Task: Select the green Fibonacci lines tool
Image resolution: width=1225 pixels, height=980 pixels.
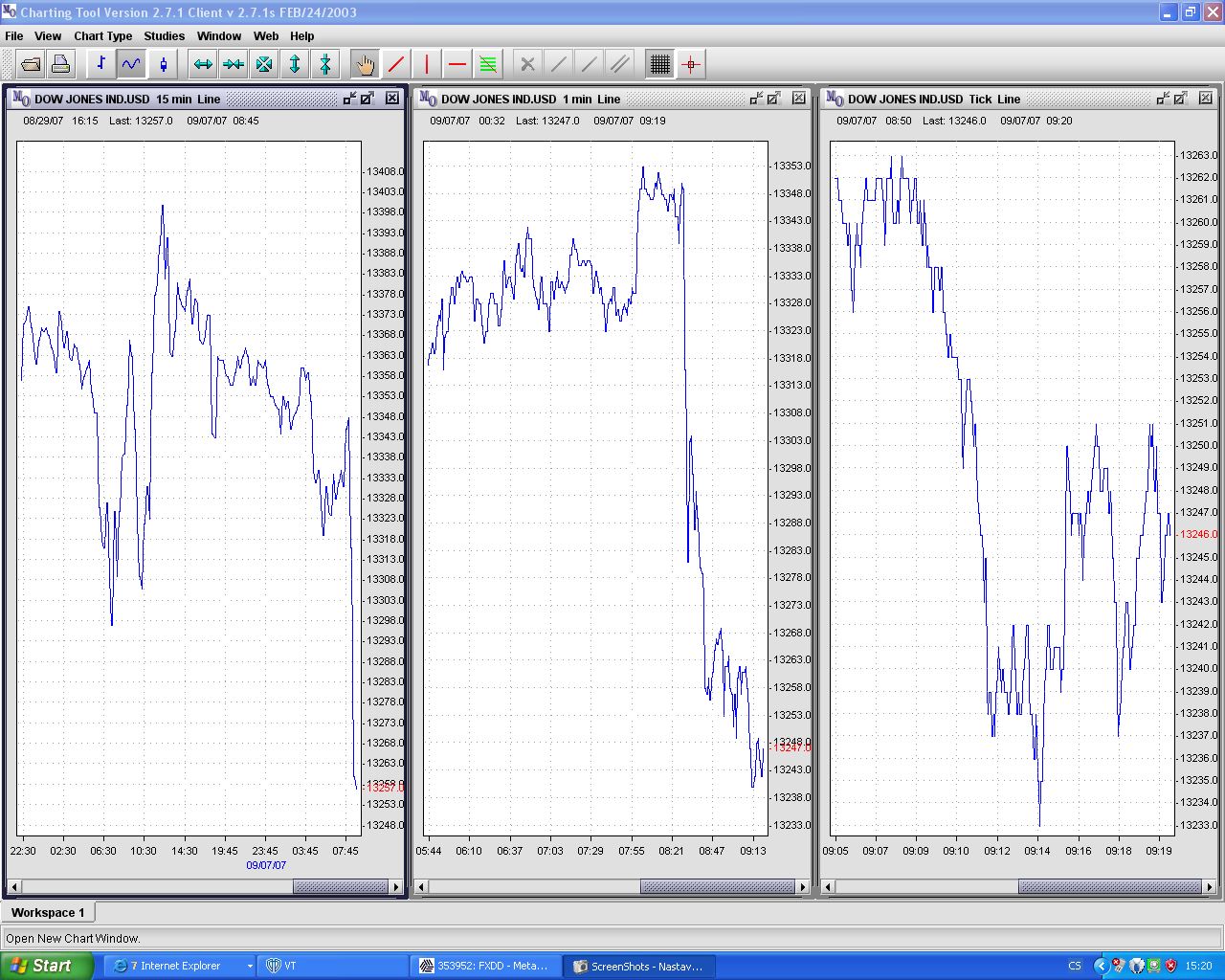Action: point(488,64)
